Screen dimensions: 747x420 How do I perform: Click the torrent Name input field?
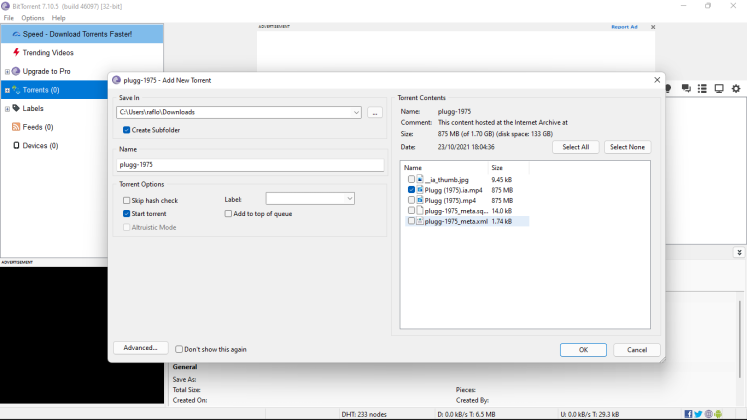point(250,165)
